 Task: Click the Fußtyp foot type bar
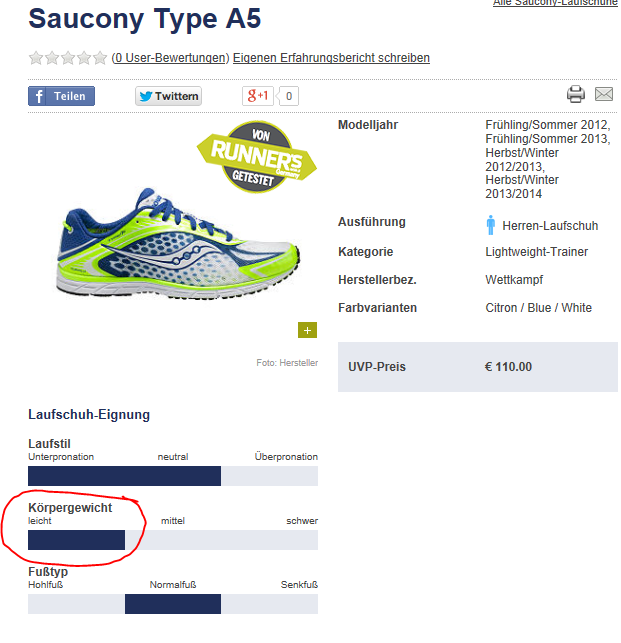click(x=173, y=604)
